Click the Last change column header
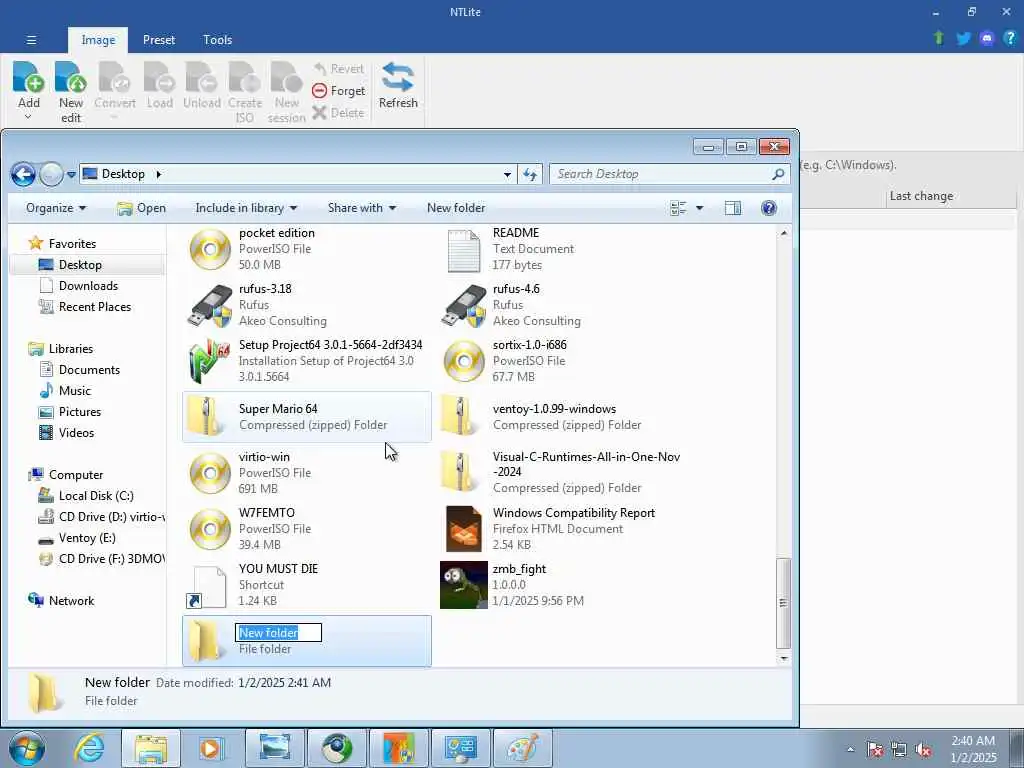Viewport: 1024px width, 768px height. point(921,196)
